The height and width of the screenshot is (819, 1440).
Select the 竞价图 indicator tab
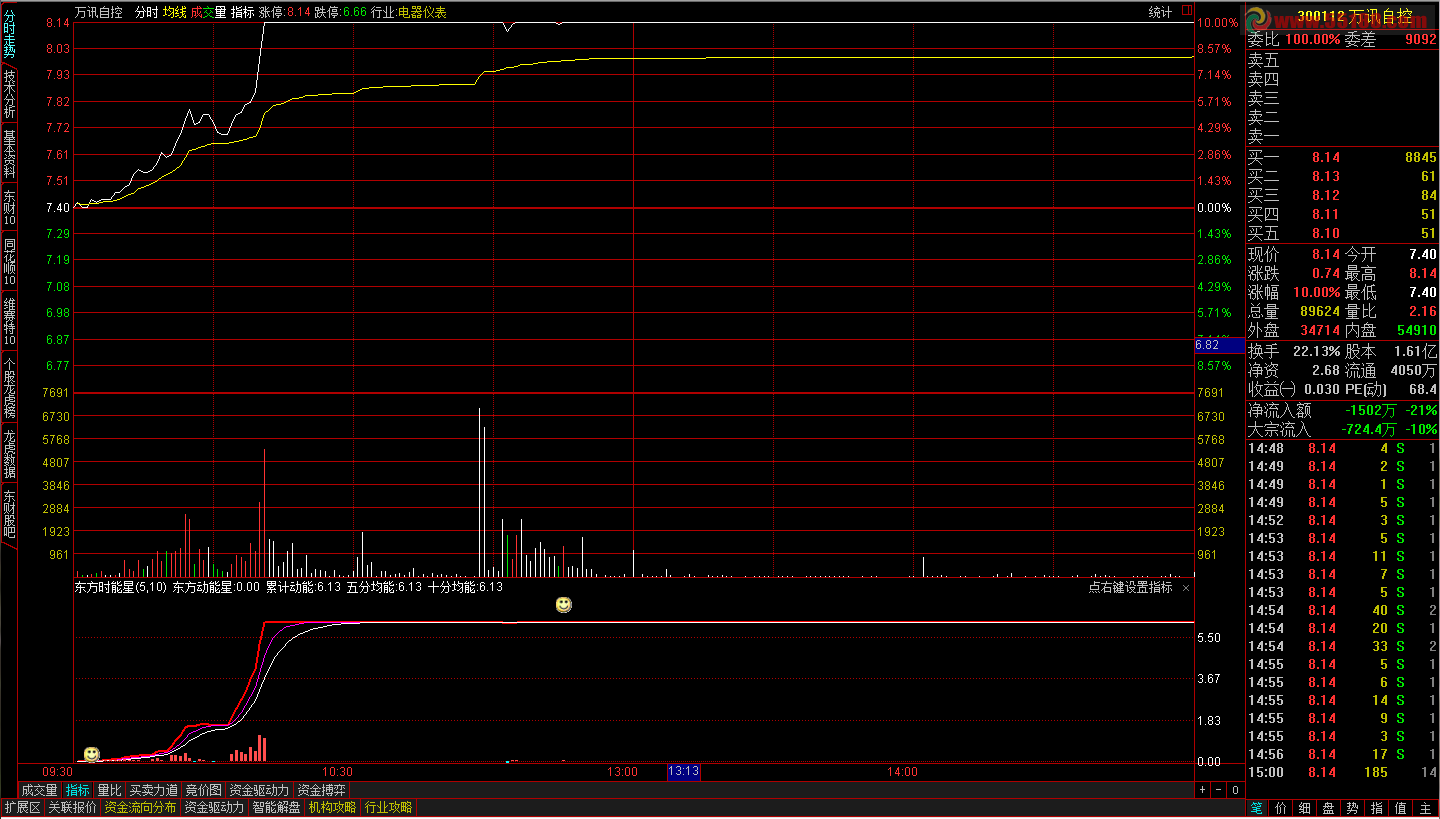(203, 790)
